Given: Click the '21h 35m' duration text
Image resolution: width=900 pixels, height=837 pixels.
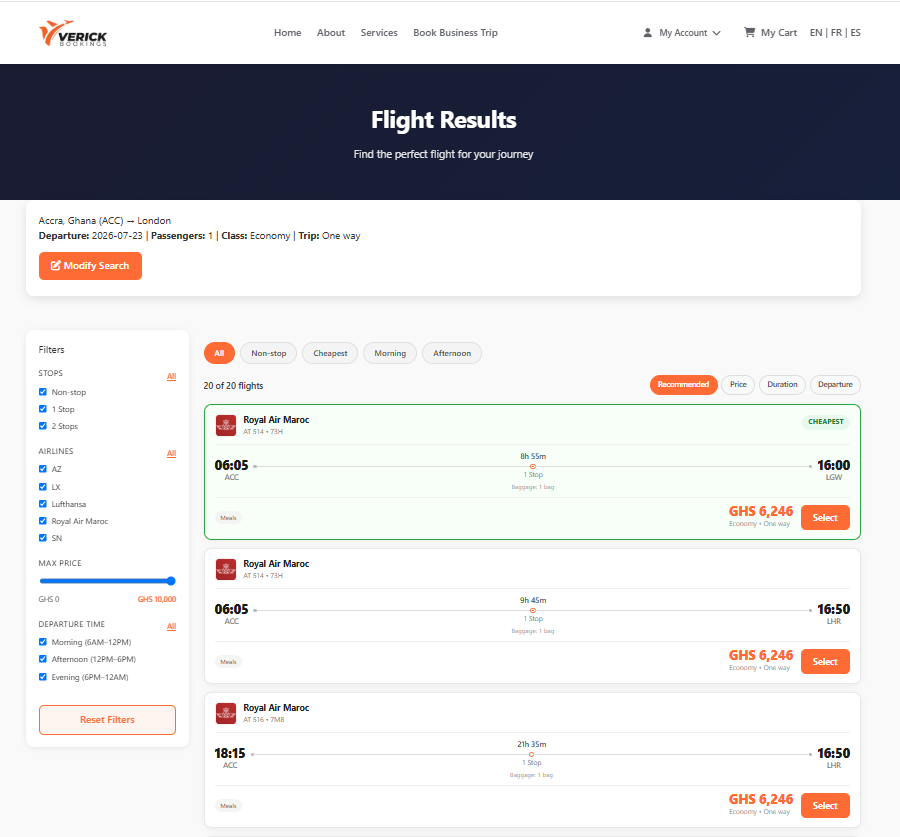Looking at the screenshot, I should [532, 745].
